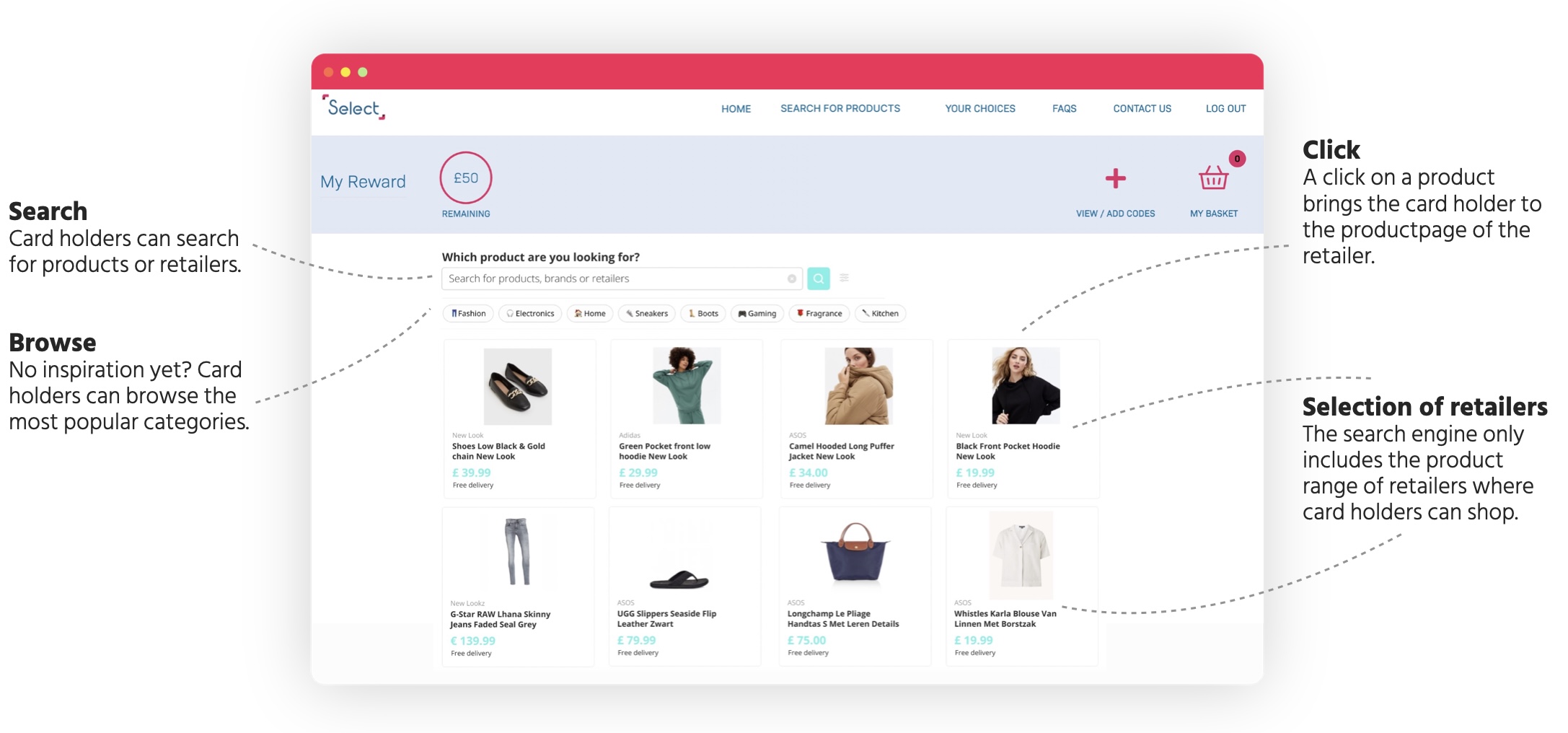The height and width of the screenshot is (733, 1568).
Task: Open the FAQS page
Action: point(1064,108)
